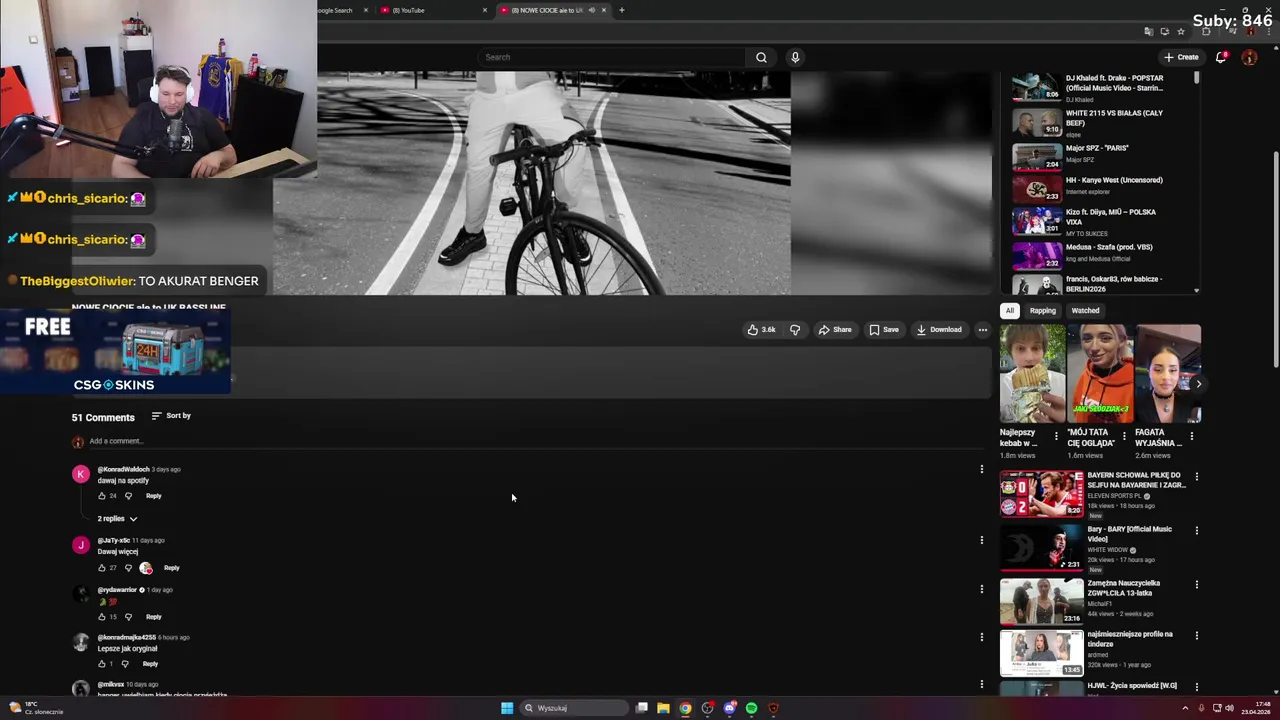Open YouTube notifications bell
This screenshot has height=720, width=1280.
pyautogui.click(x=1221, y=57)
